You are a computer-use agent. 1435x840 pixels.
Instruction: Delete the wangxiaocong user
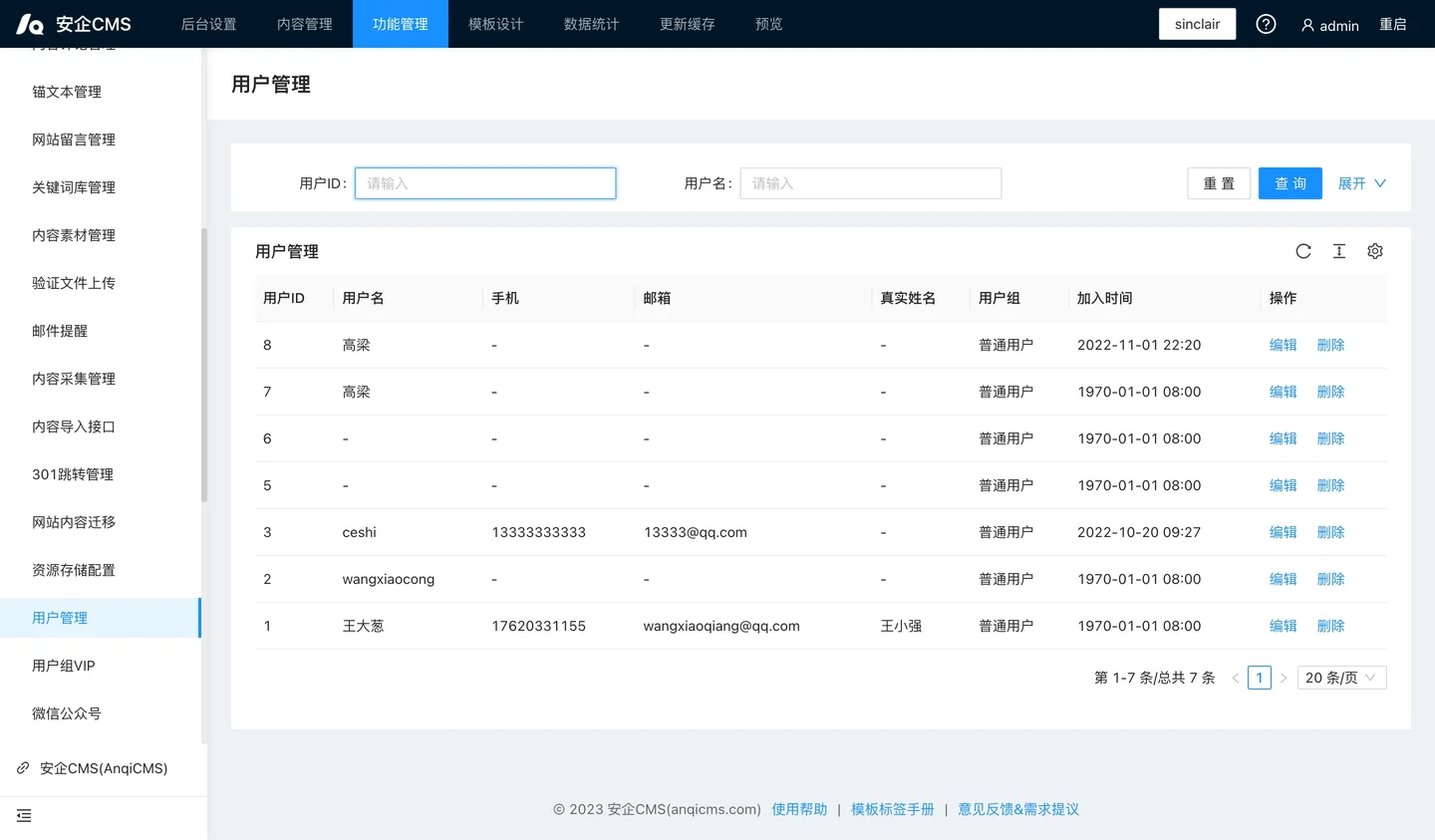(x=1331, y=579)
